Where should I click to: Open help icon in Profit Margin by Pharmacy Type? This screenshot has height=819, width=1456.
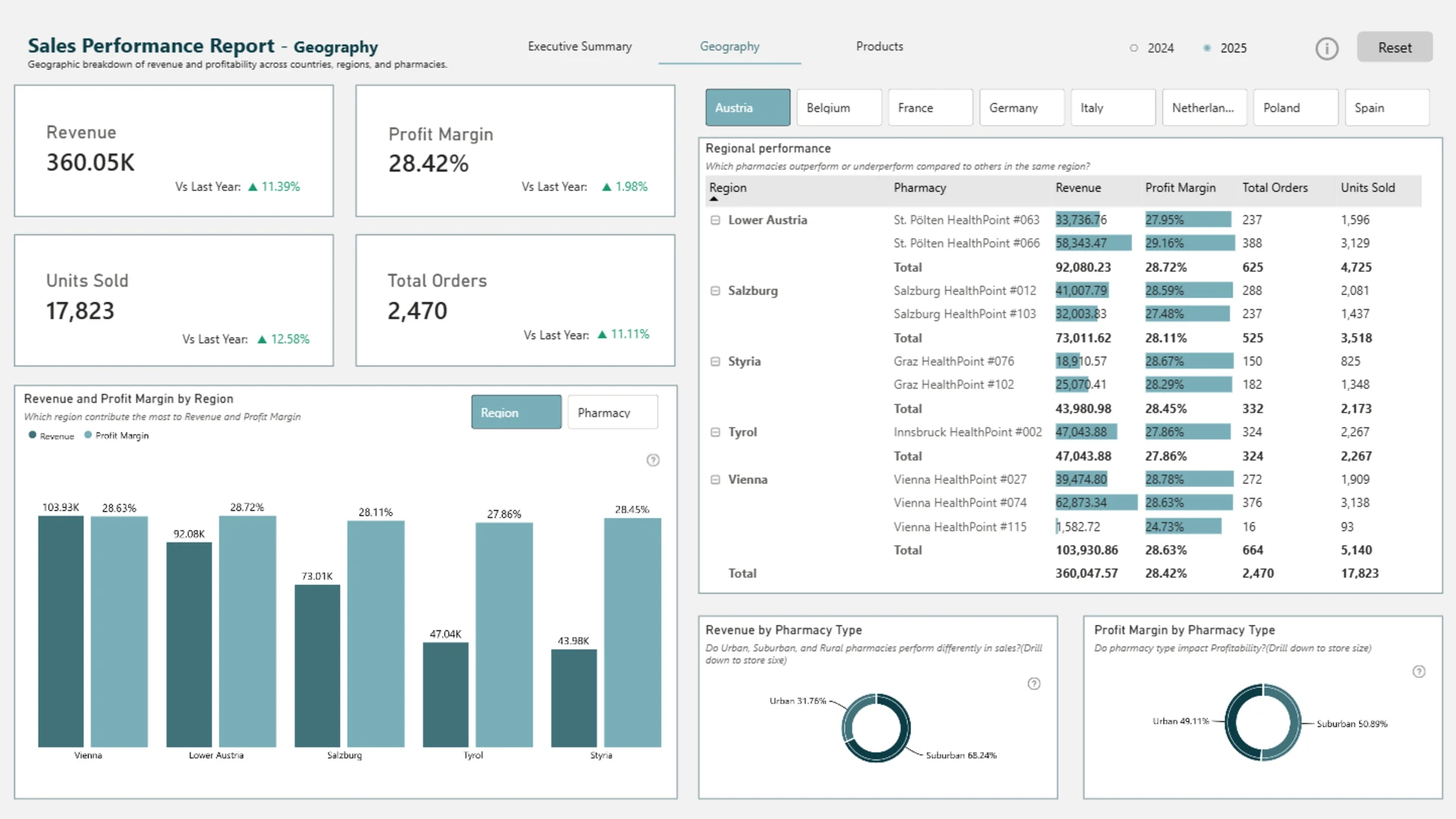coord(1419,672)
